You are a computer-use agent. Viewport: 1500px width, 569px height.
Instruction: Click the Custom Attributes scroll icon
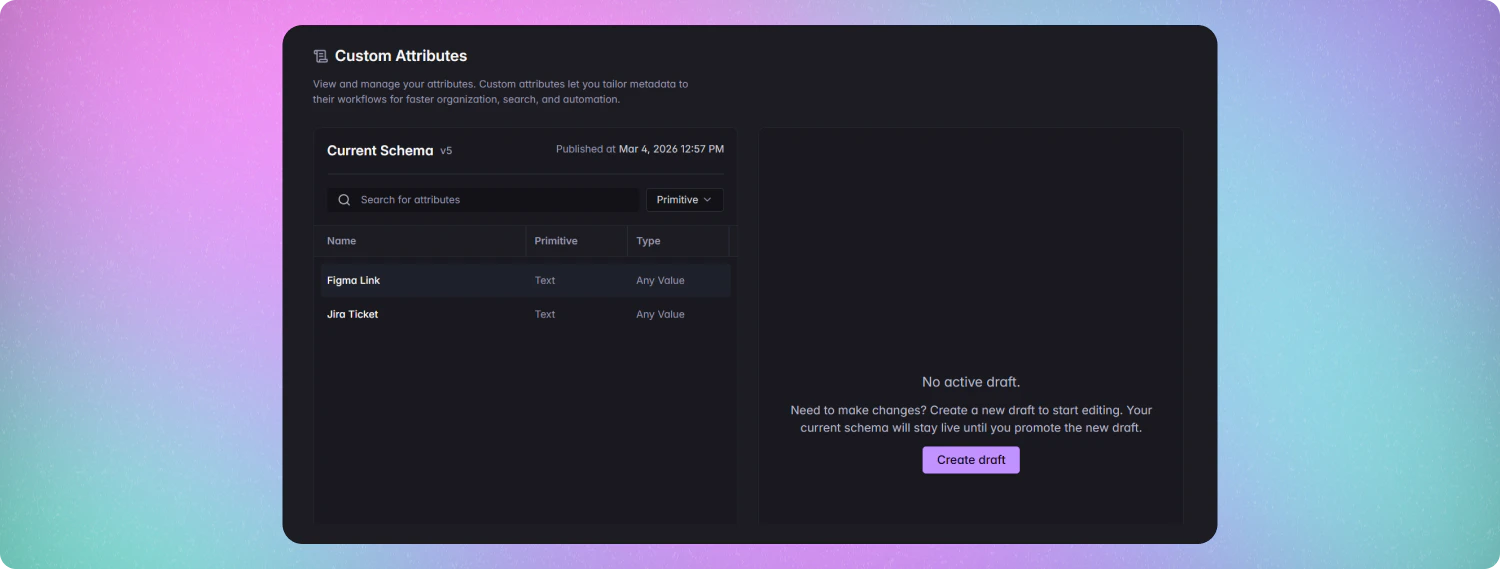[x=320, y=56]
